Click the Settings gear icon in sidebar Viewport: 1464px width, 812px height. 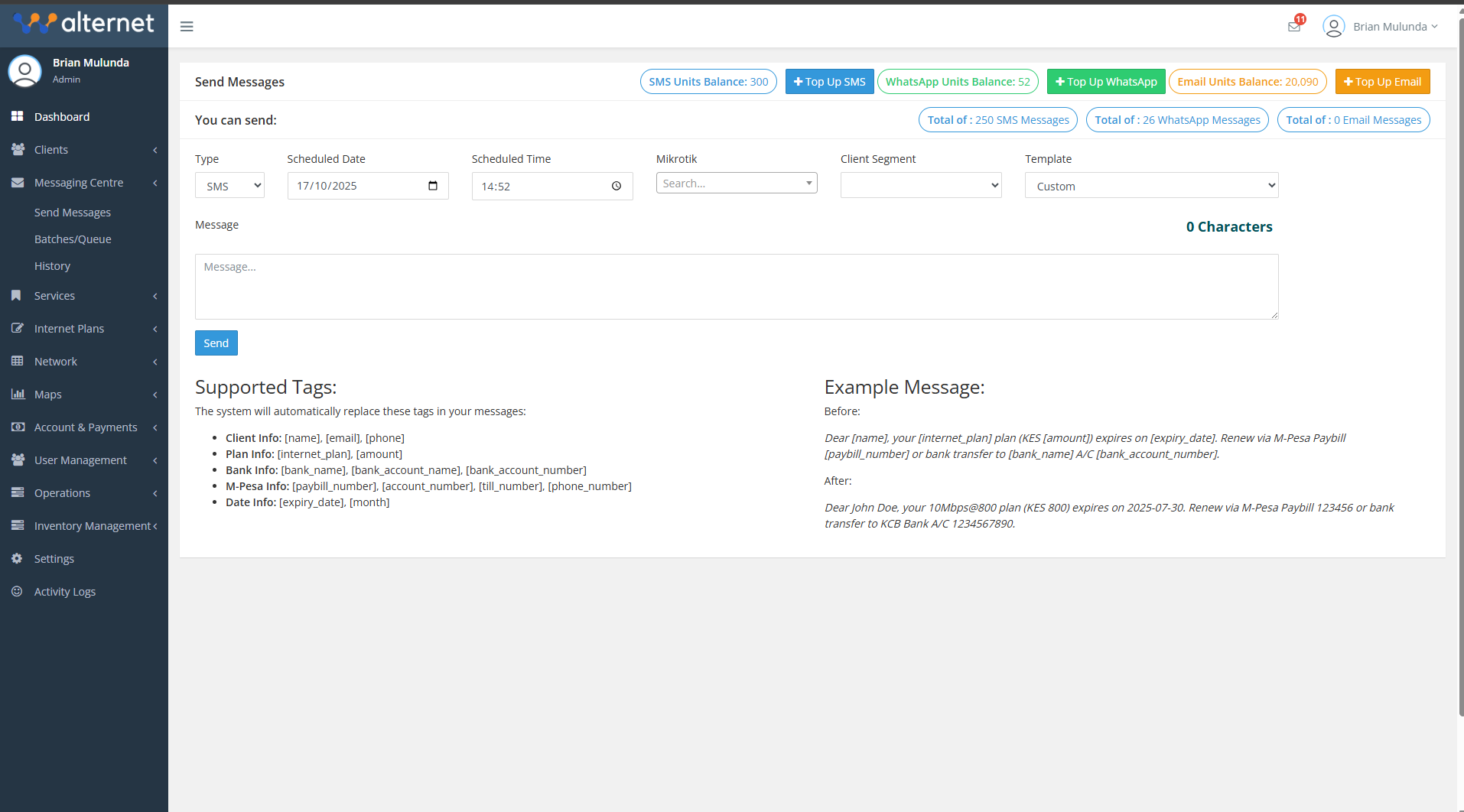tap(17, 559)
